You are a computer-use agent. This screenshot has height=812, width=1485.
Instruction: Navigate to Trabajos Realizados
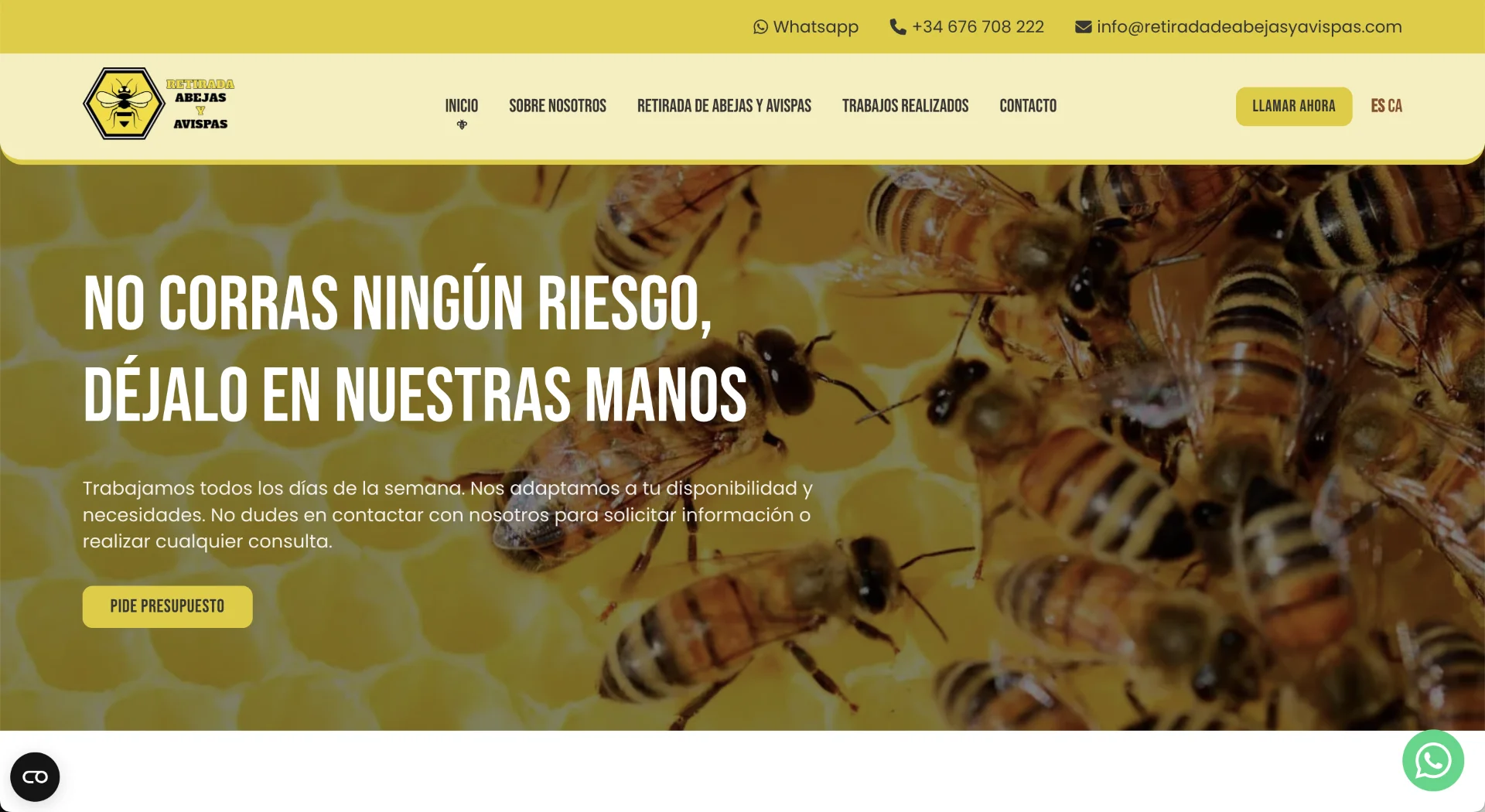click(905, 106)
